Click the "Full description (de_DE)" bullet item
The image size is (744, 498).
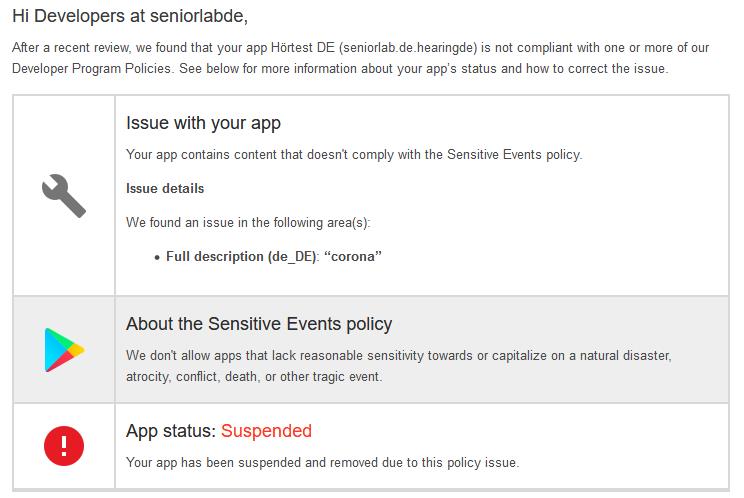pyautogui.click(x=242, y=256)
